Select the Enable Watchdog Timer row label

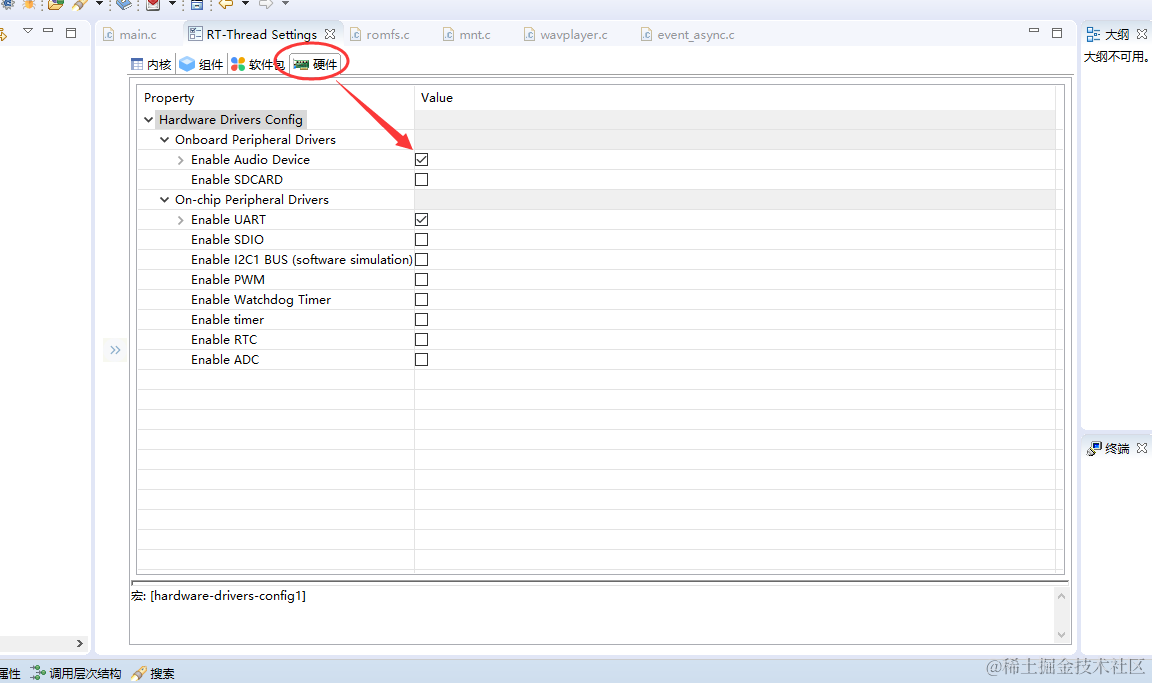261,300
